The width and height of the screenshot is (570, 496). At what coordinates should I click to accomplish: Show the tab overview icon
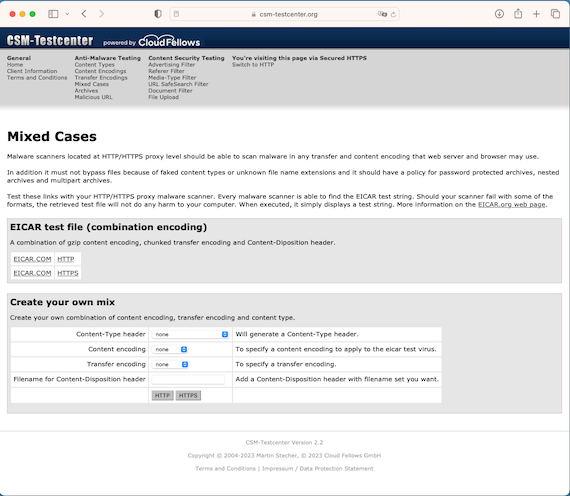tap(555, 14)
